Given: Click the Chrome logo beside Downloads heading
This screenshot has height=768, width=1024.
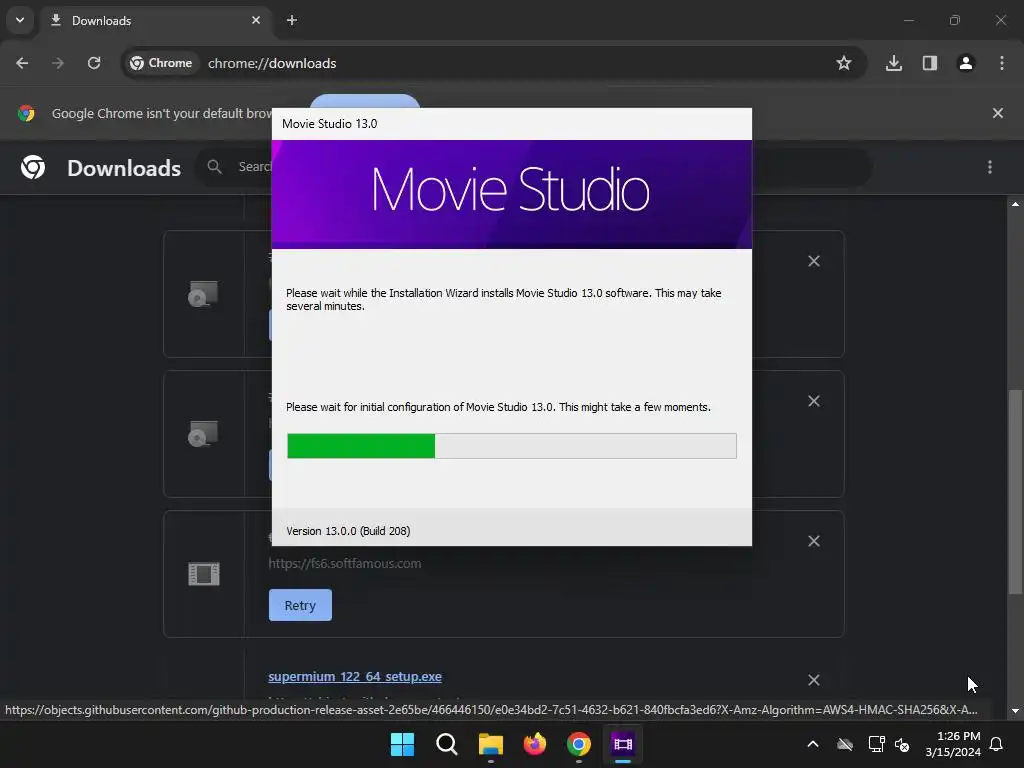Looking at the screenshot, I should pyautogui.click(x=33, y=167).
